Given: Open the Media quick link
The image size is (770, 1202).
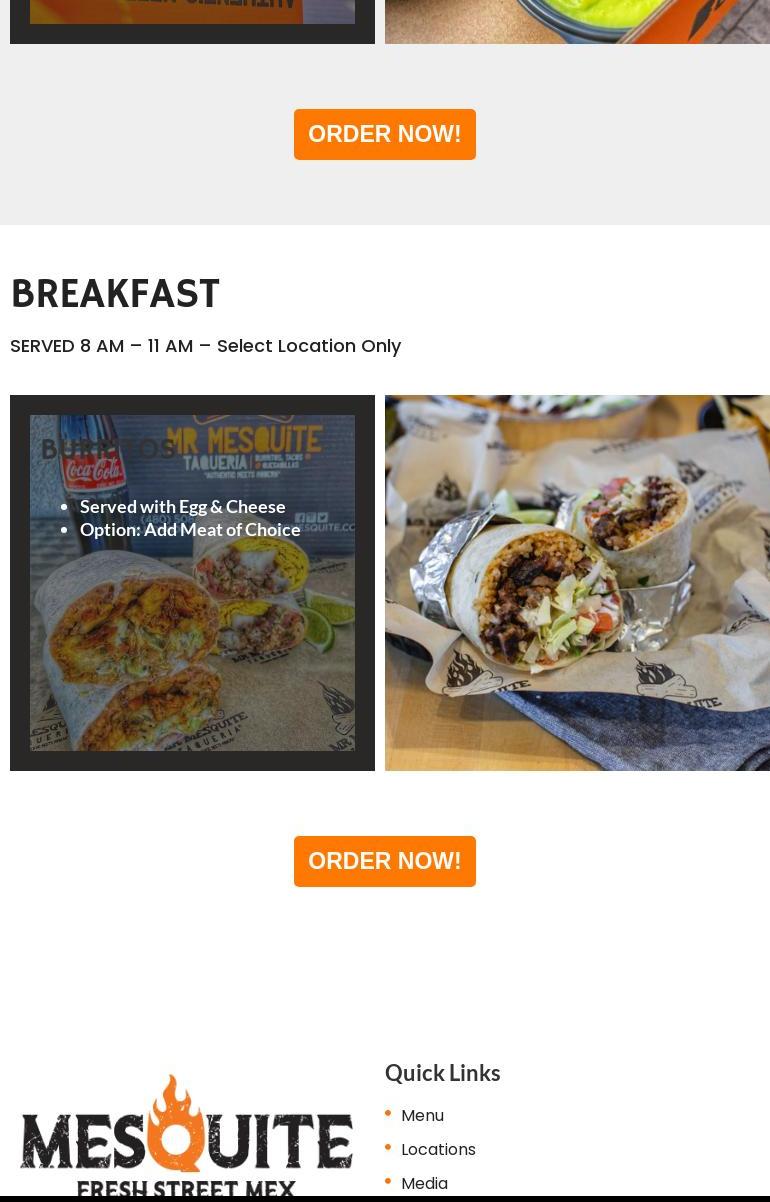Looking at the screenshot, I should [424, 1183].
